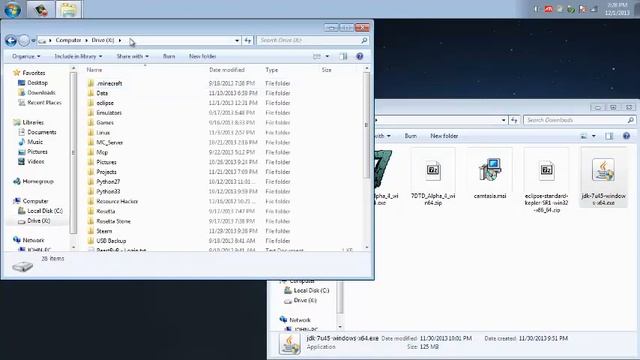Open recent pages arrow next to Forward button
Image resolution: width=640 pixels, height=360 pixels.
pos(33,40)
